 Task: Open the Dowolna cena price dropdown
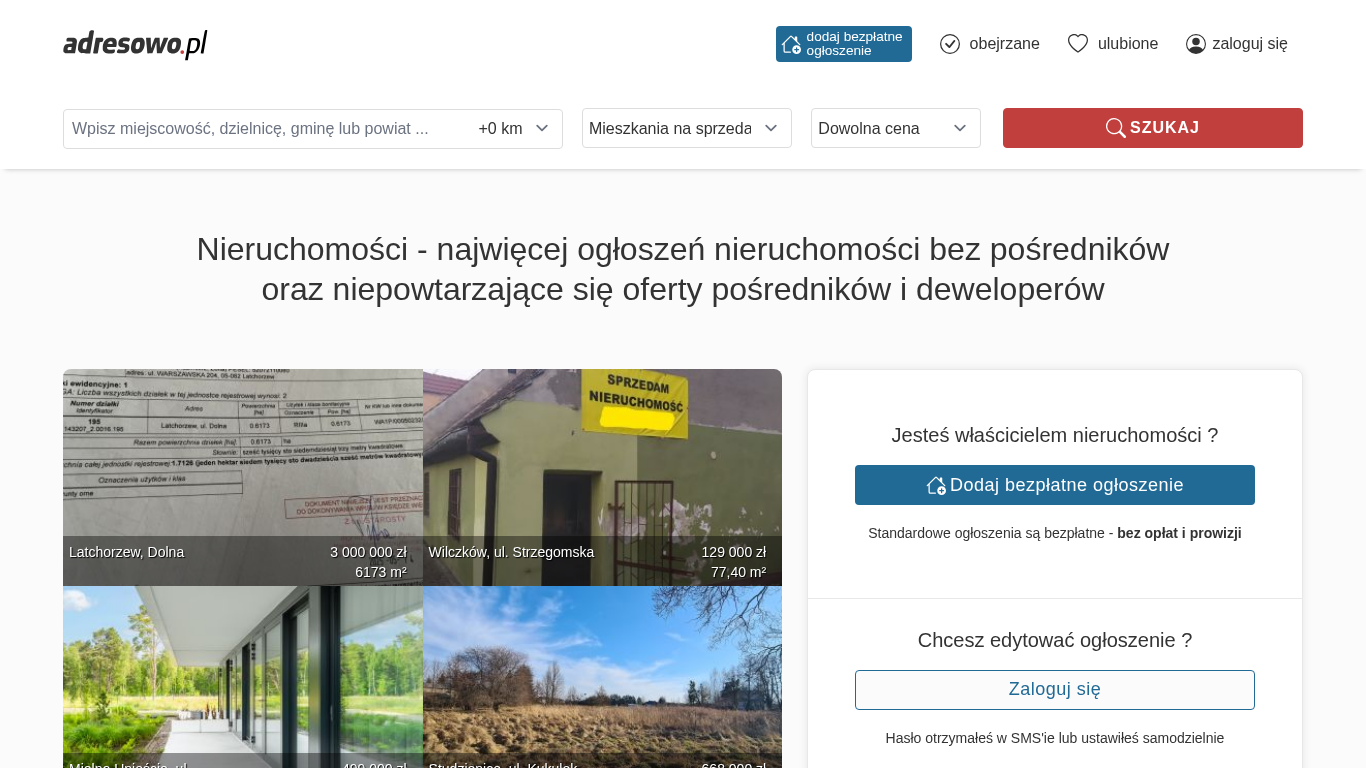[895, 128]
